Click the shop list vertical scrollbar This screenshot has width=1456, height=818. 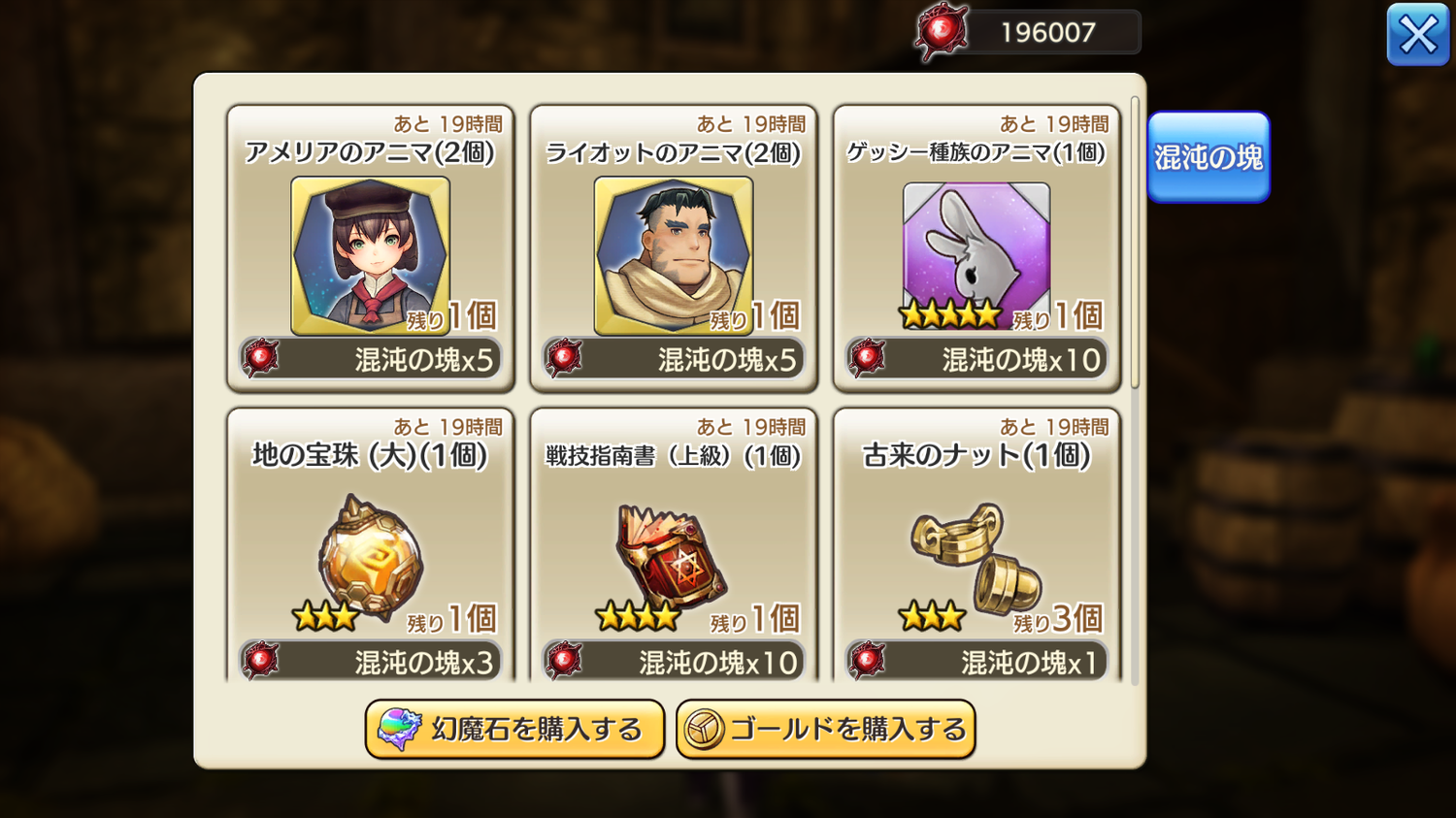pyautogui.click(x=1135, y=243)
